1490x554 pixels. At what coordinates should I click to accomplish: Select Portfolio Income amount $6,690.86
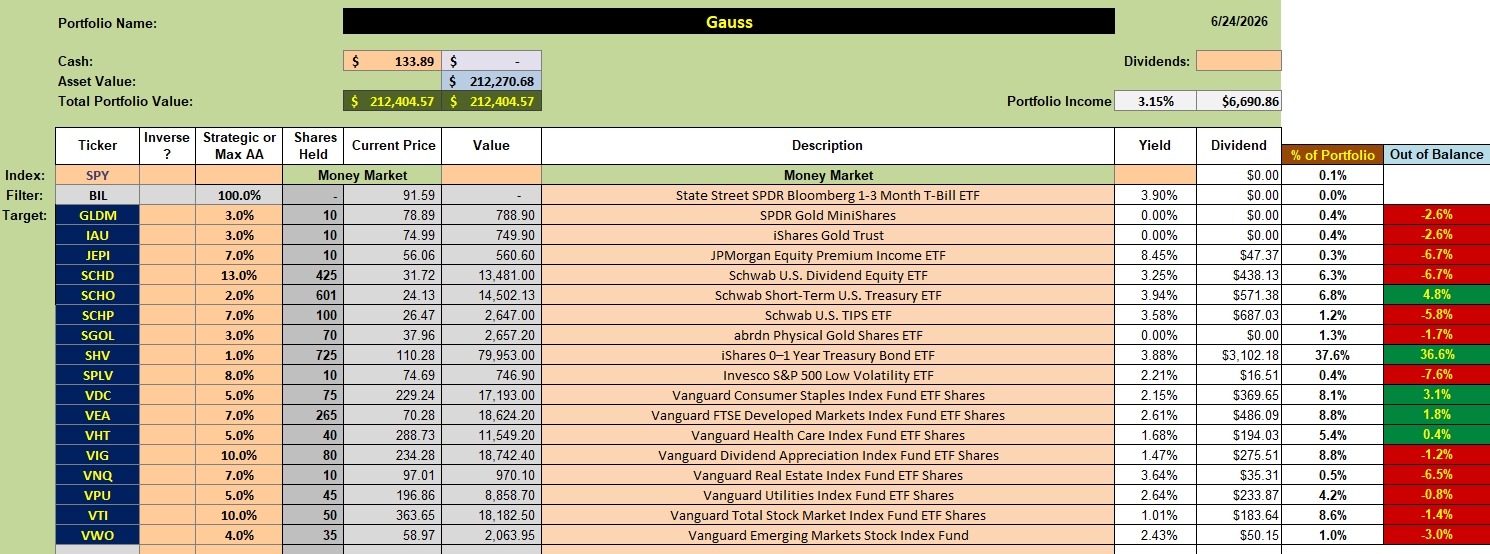[x=1238, y=101]
